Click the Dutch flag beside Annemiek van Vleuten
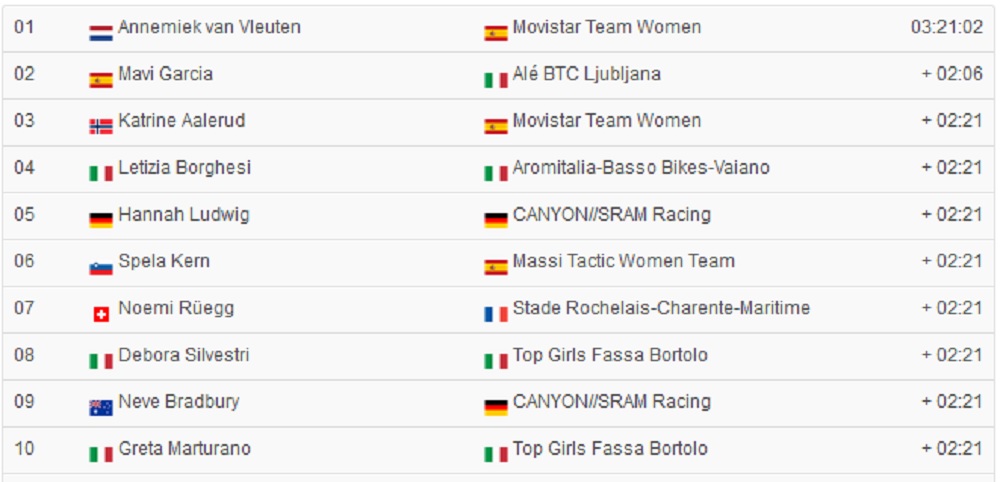Screen dimensions: 1000x482 (100, 33)
